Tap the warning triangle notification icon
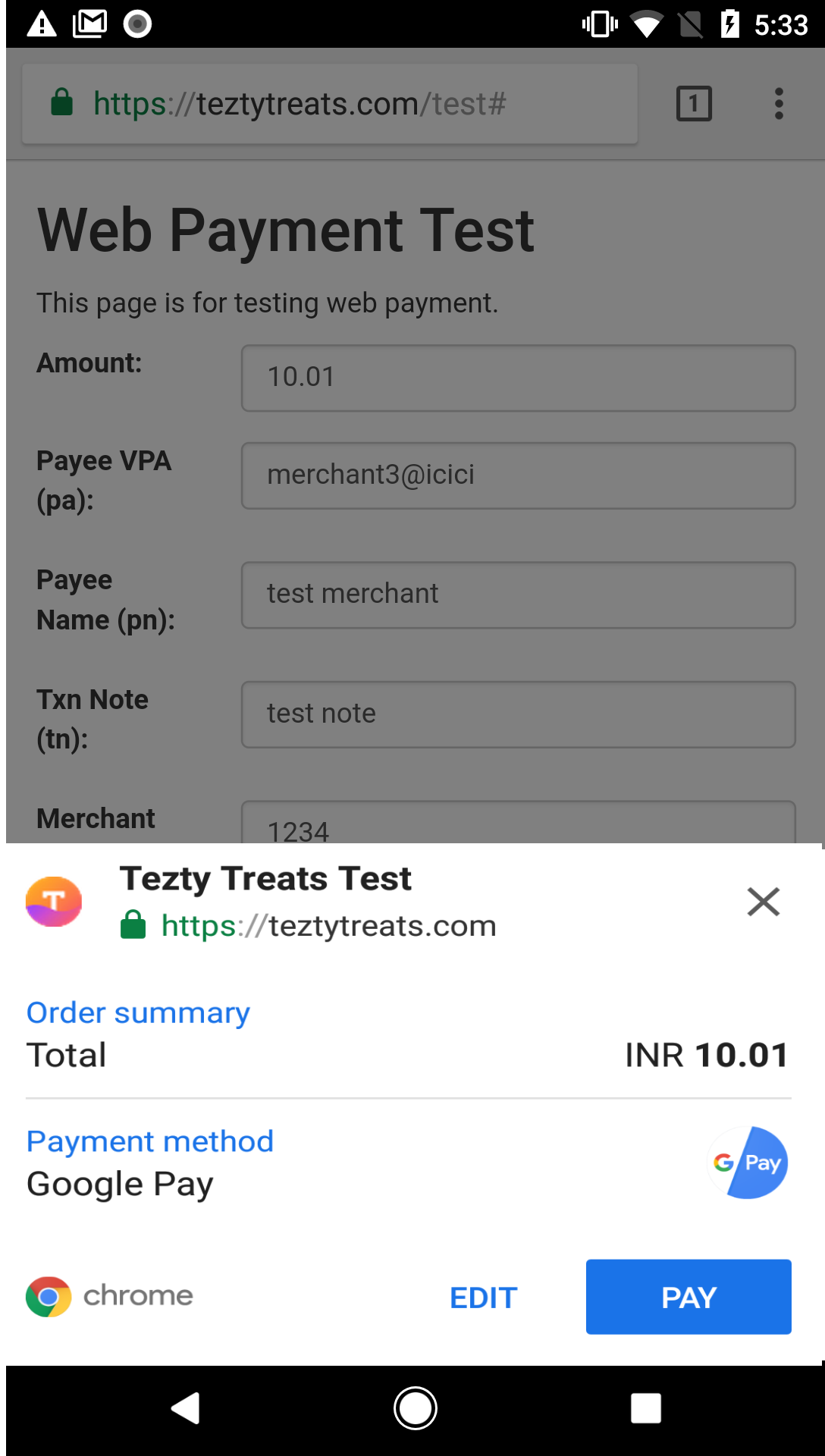 (x=42, y=23)
